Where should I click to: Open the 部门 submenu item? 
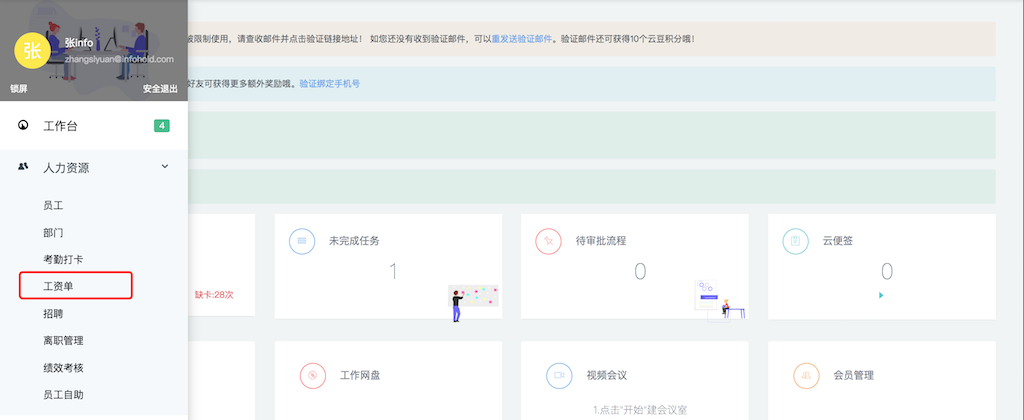click(x=53, y=233)
